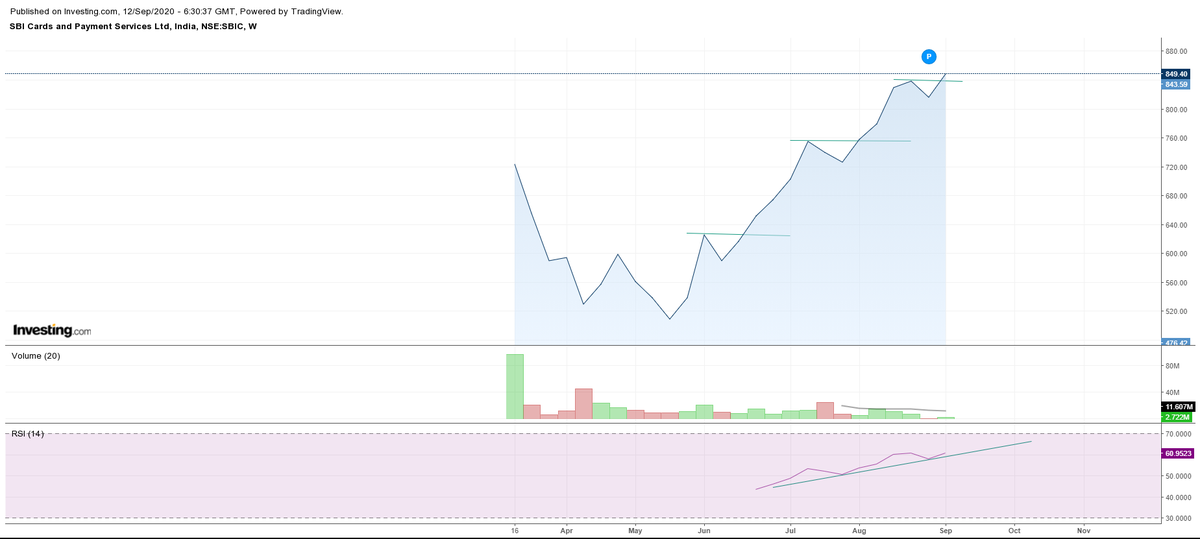The width and height of the screenshot is (1200, 539).
Task: Click the 70.0000 RSI axis label
Action: 1177,434
